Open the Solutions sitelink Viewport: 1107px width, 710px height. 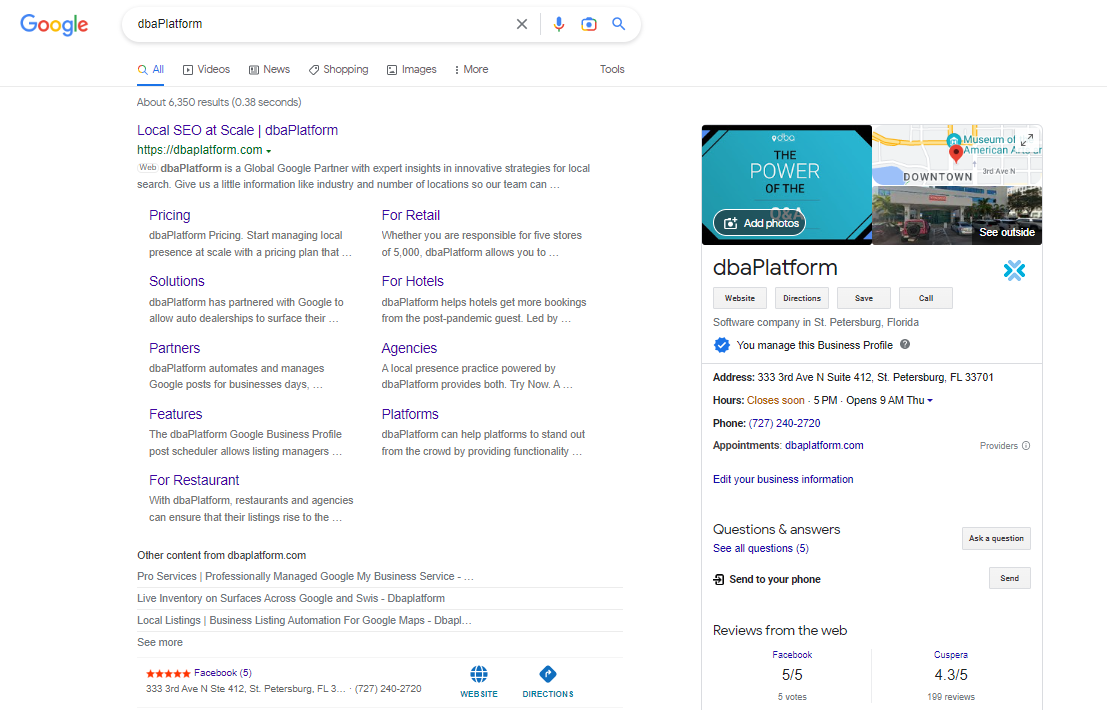176,281
